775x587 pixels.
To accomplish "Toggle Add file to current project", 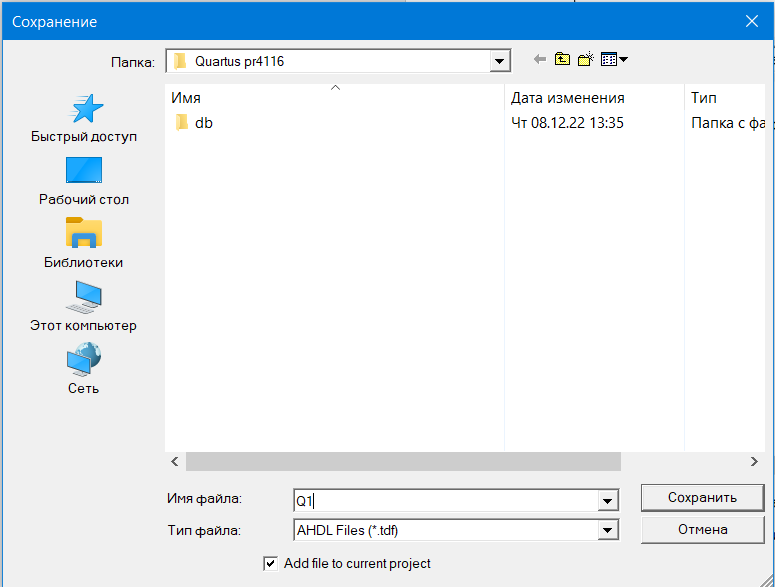I will [270, 563].
